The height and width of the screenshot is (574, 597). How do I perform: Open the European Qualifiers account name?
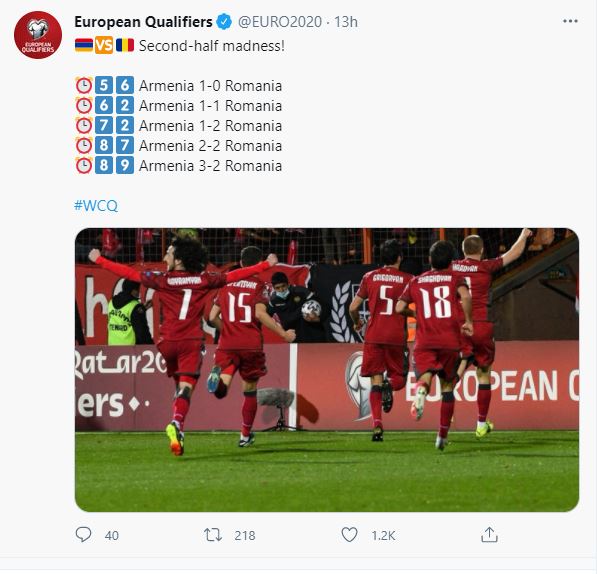[x=143, y=22]
